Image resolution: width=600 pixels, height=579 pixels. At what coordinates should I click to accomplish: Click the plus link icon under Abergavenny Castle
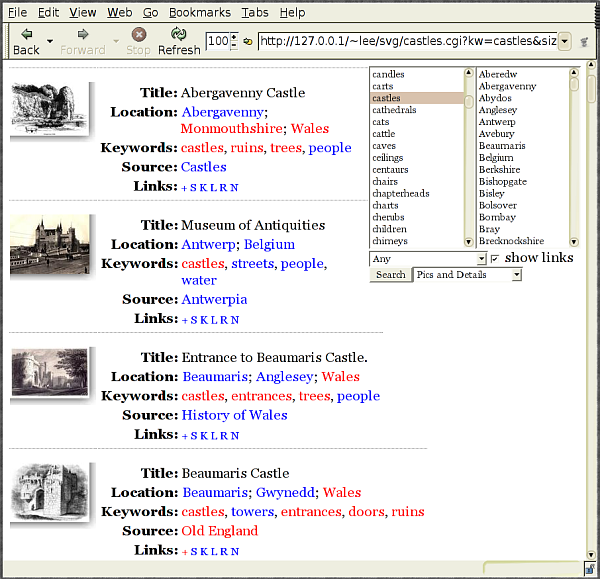184,187
